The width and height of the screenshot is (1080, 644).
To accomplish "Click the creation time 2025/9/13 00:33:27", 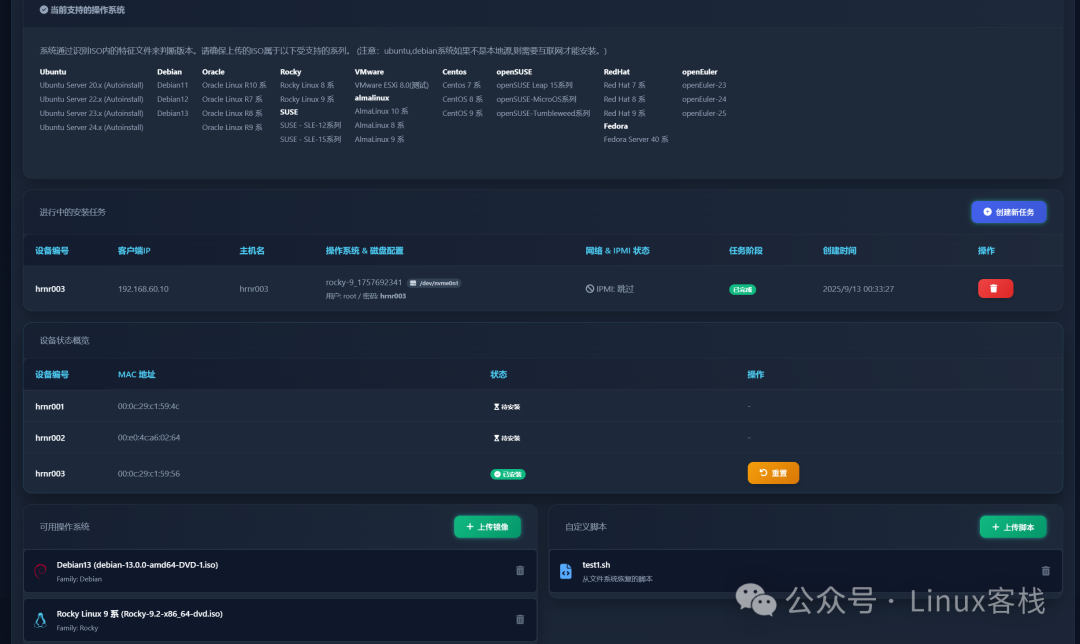I will coord(858,289).
